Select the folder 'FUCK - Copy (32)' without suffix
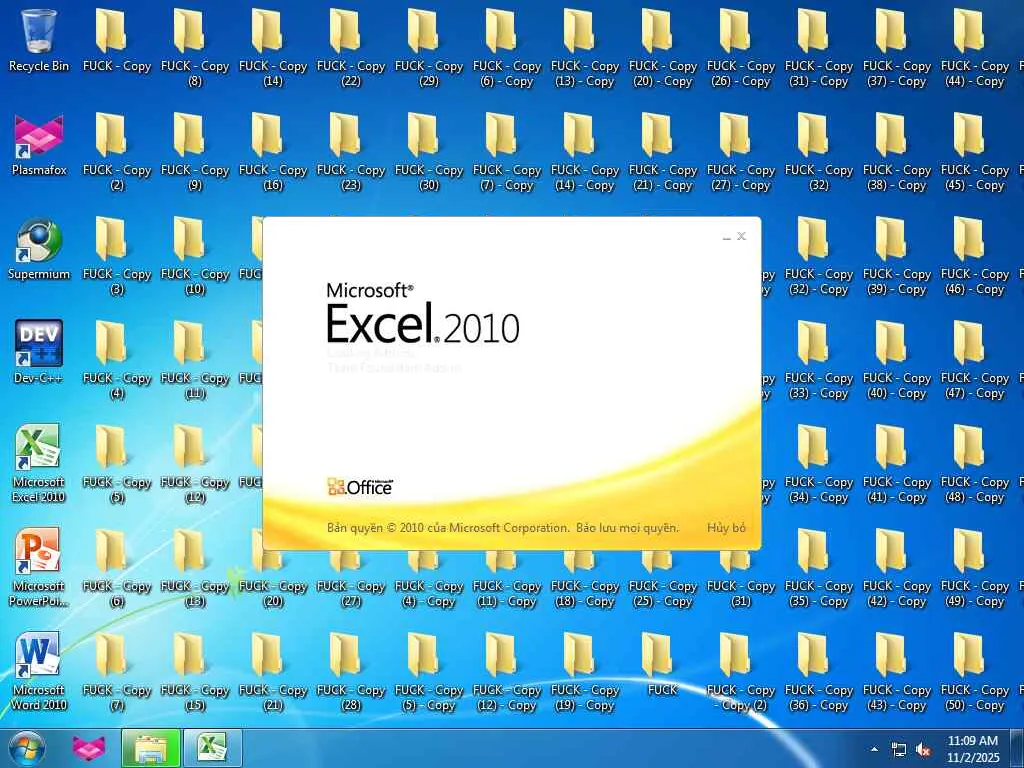Viewport: 1024px width, 768px height. 819,152
